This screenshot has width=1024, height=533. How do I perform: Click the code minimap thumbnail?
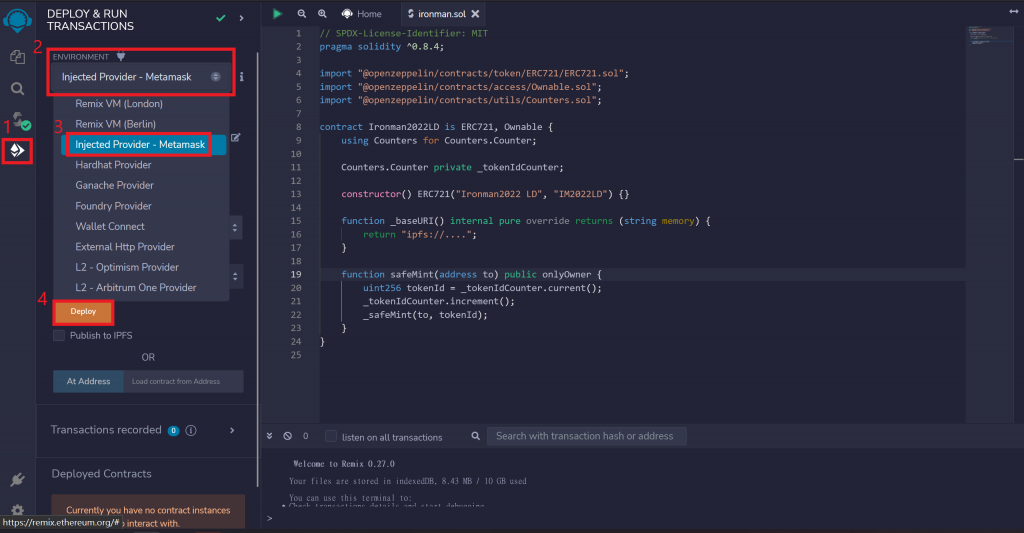[x=980, y=35]
